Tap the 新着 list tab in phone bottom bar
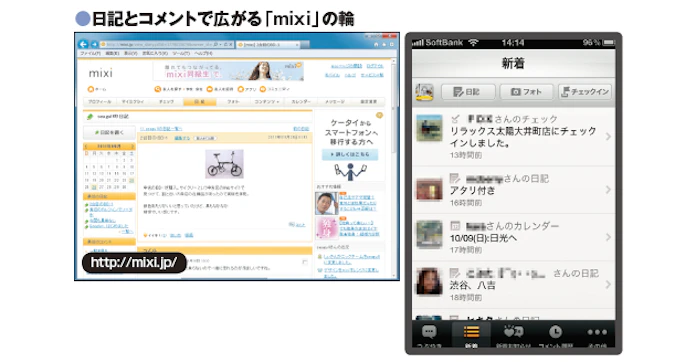The image size is (696, 362). 471,335
